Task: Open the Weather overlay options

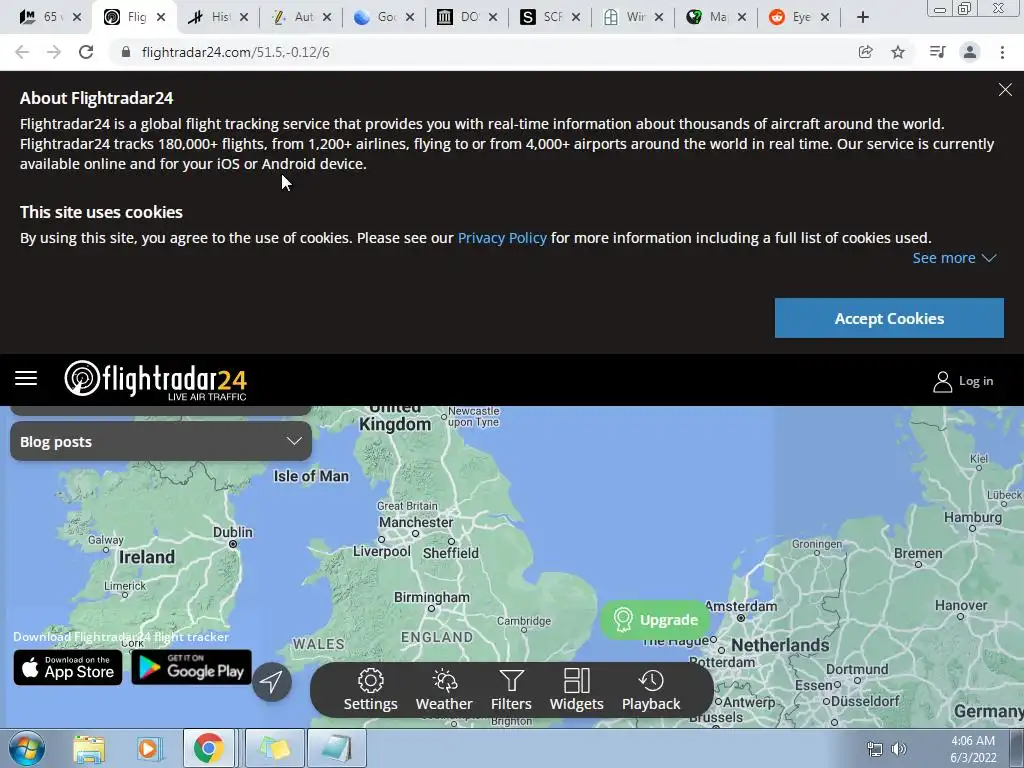Action: click(x=444, y=690)
